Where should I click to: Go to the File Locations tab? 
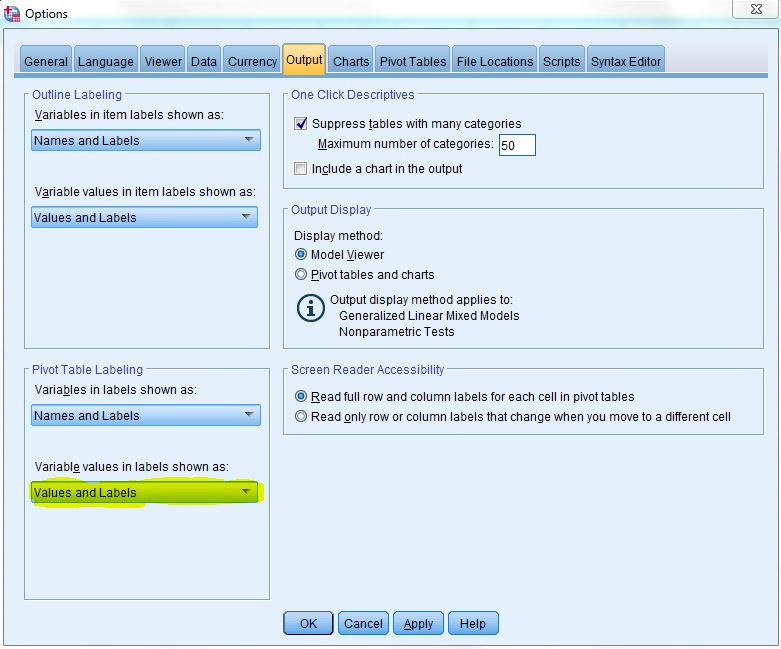tap(494, 61)
